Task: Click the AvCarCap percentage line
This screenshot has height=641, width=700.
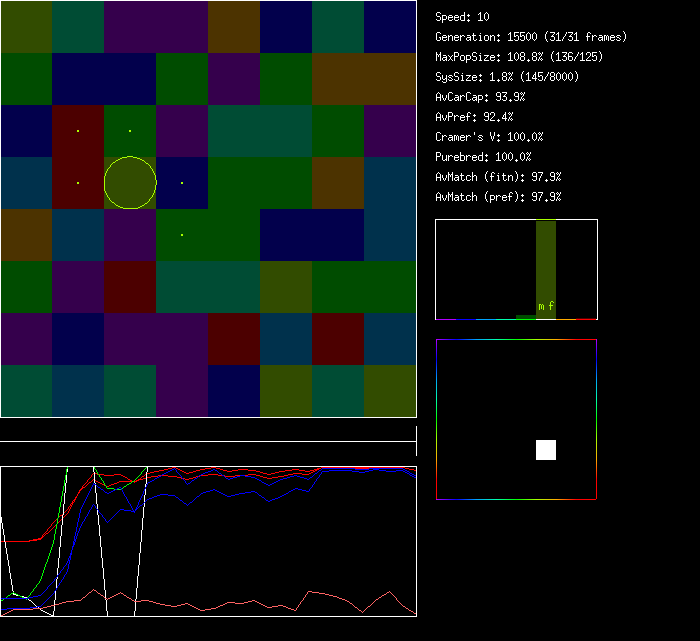Action: [480, 97]
